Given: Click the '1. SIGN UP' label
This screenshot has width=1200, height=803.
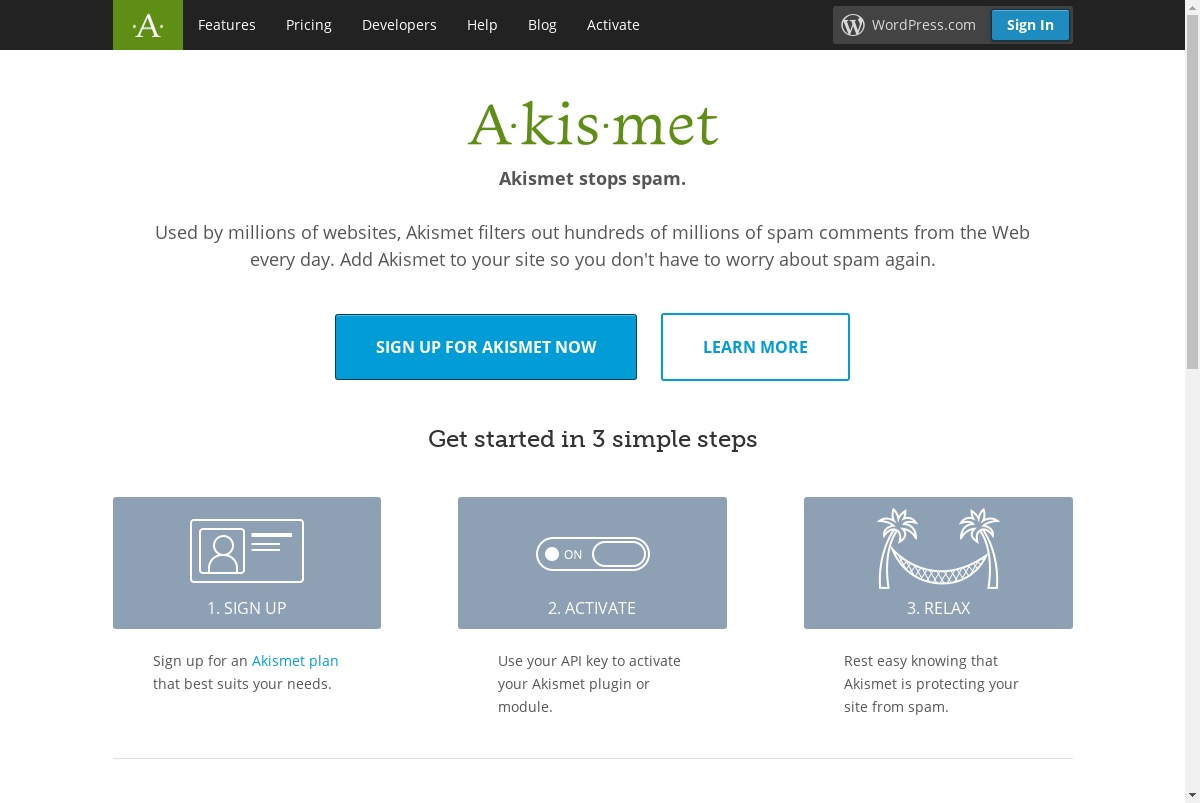Looking at the screenshot, I should pyautogui.click(x=247, y=608).
